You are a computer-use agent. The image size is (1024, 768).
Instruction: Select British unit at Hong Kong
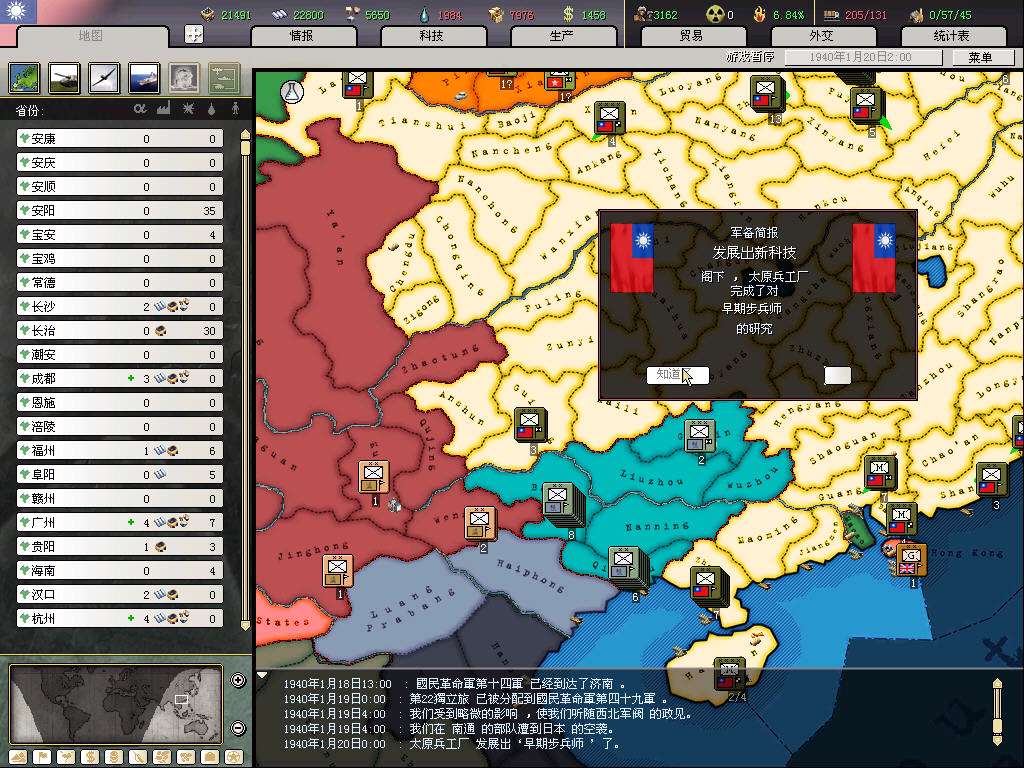[910, 560]
